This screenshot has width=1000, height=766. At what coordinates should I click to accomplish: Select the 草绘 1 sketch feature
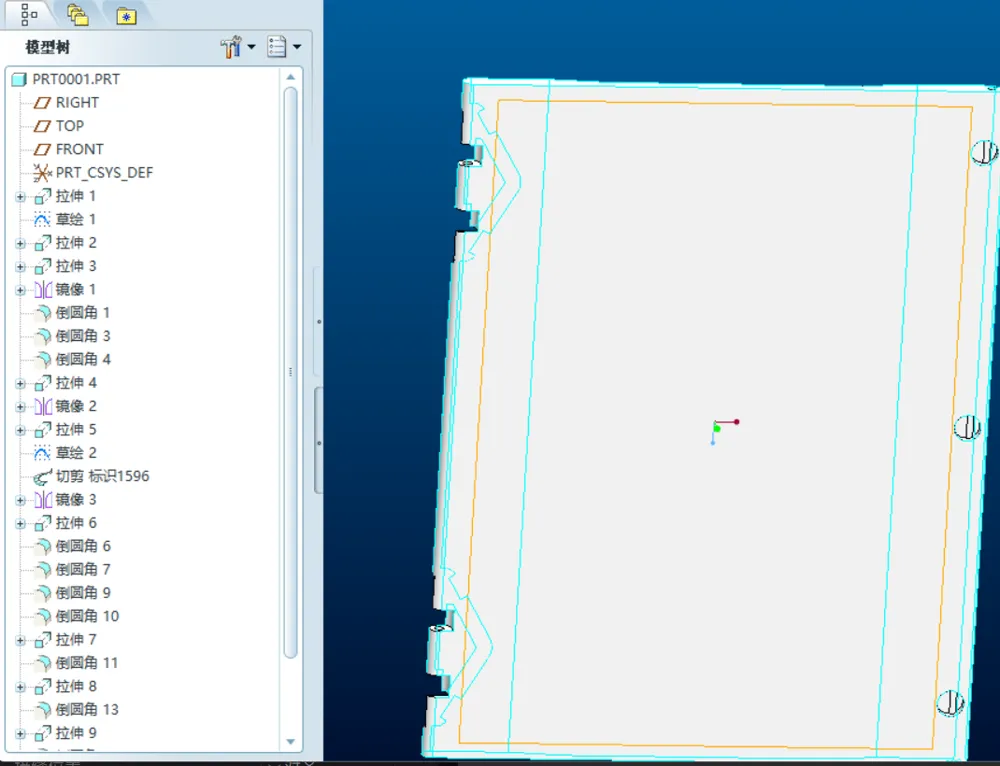[x=76, y=219]
